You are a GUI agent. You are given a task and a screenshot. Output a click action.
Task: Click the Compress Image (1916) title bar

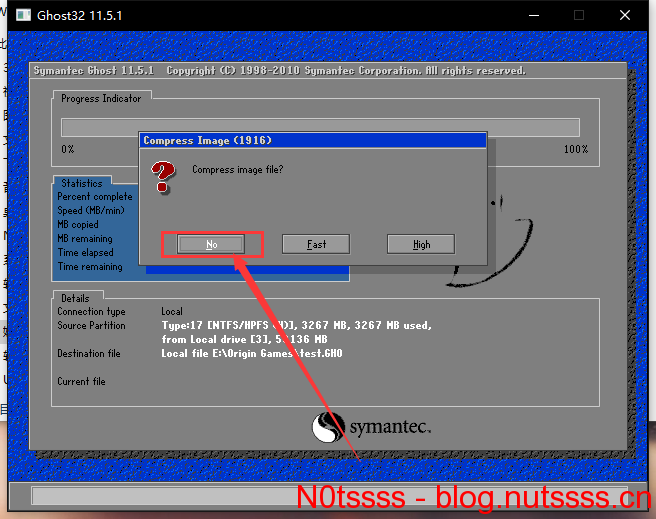pyautogui.click(x=313, y=141)
